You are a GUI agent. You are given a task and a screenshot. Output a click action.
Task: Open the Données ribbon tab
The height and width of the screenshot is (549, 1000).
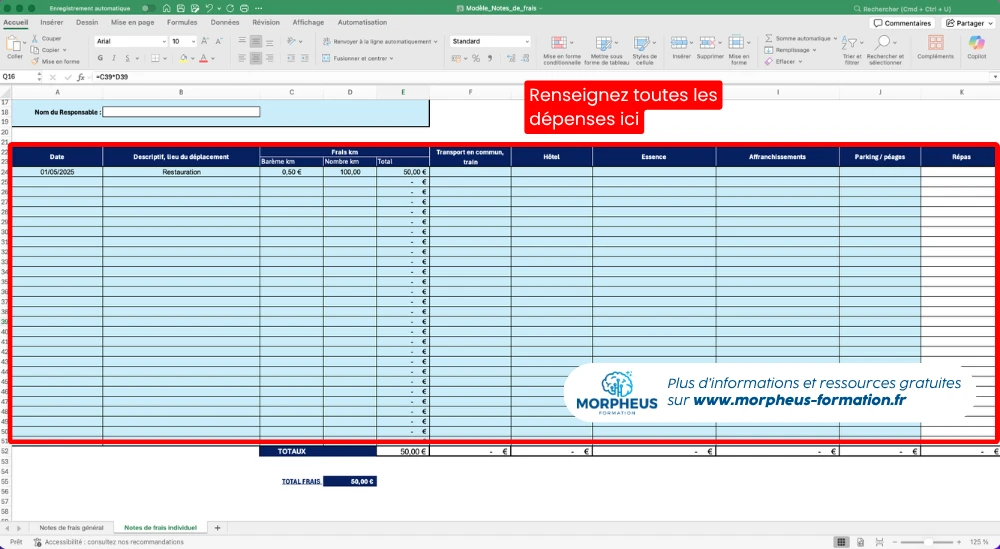(224, 22)
